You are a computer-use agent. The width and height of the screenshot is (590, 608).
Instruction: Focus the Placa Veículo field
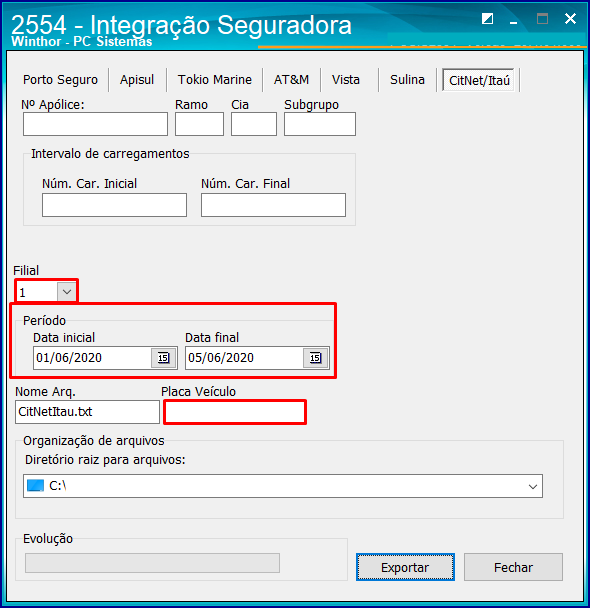tap(235, 412)
